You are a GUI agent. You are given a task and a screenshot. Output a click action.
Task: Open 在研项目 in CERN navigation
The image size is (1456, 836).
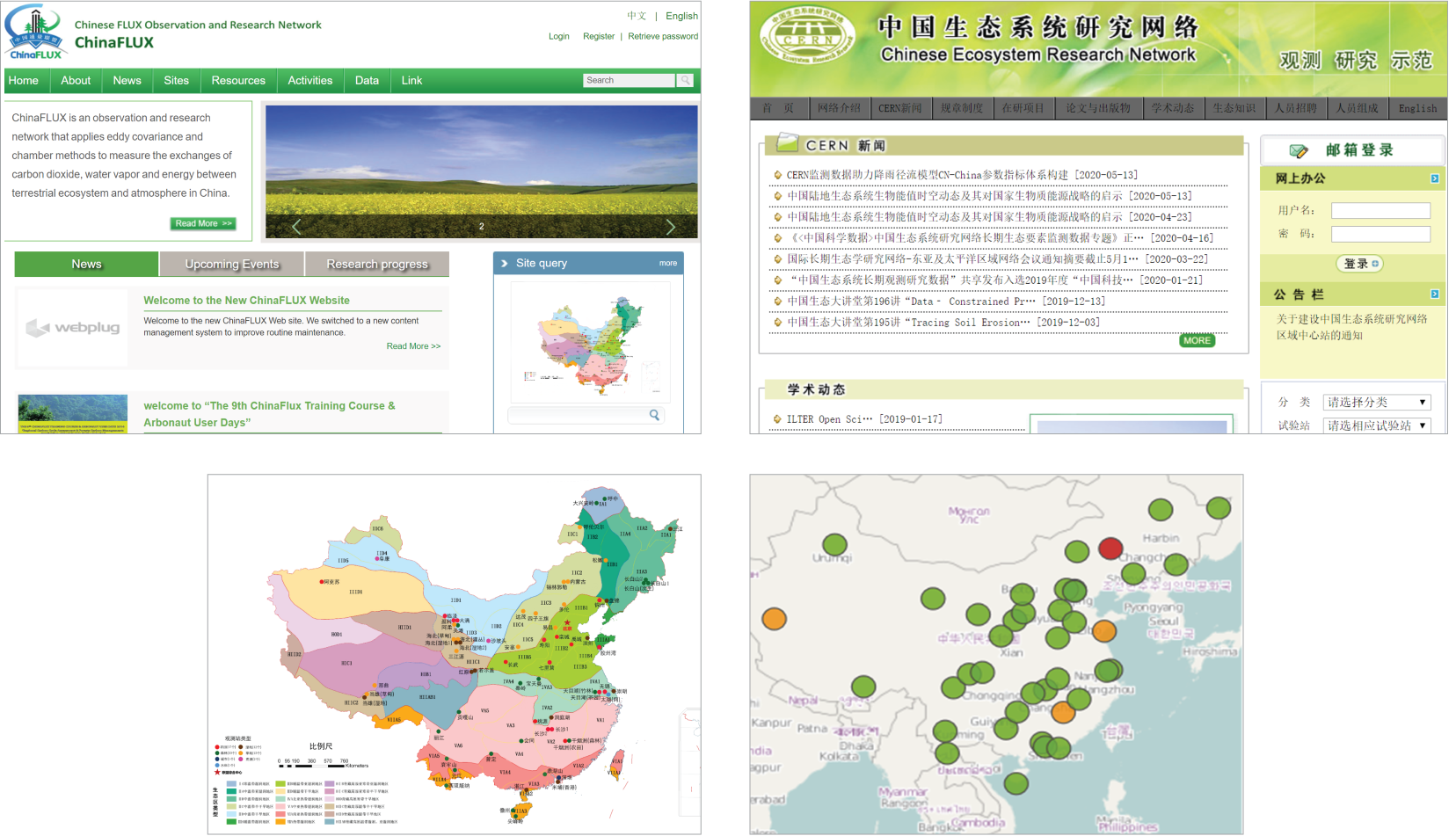pyautogui.click(x=1023, y=108)
